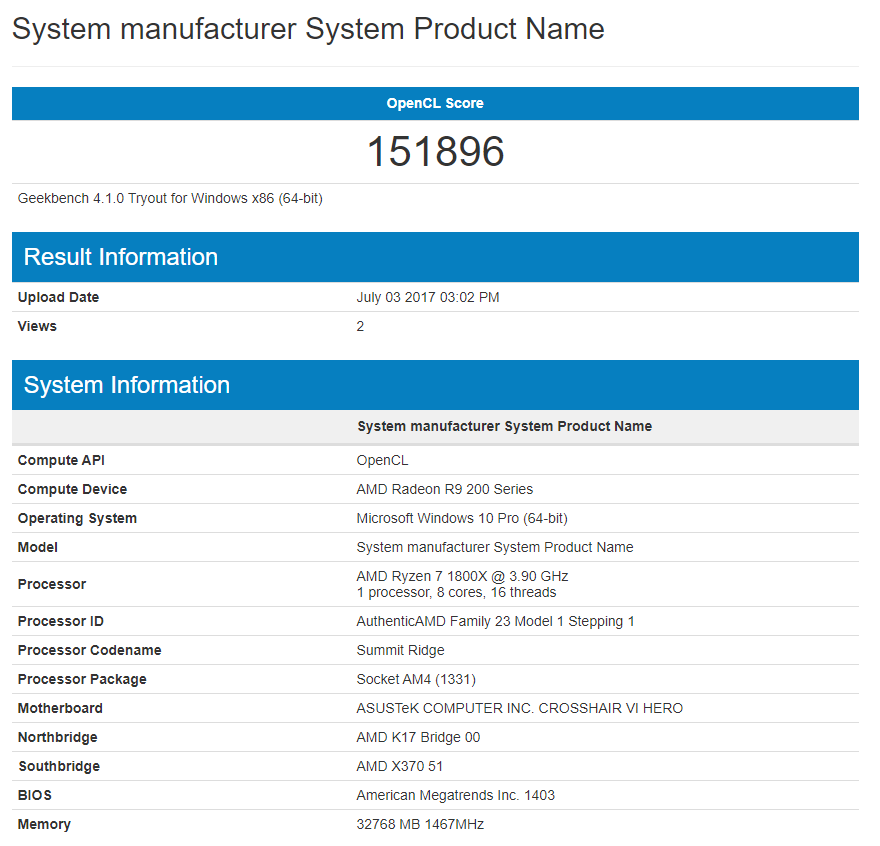Select 'AuthenticAMD Family 23 Model 1 Stepping 1'
Screen dimensions: 880x846
[x=496, y=621]
